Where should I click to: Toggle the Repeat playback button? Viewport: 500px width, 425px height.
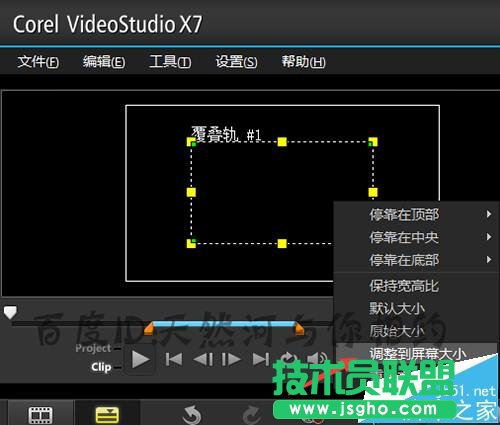click(289, 358)
